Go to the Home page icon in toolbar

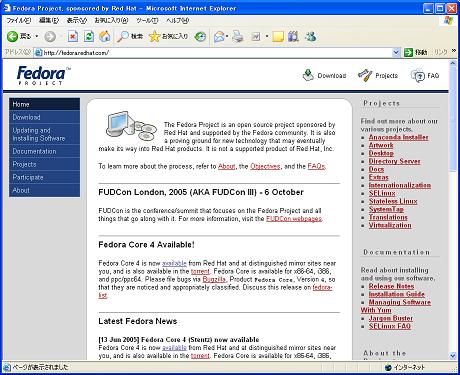pos(105,36)
